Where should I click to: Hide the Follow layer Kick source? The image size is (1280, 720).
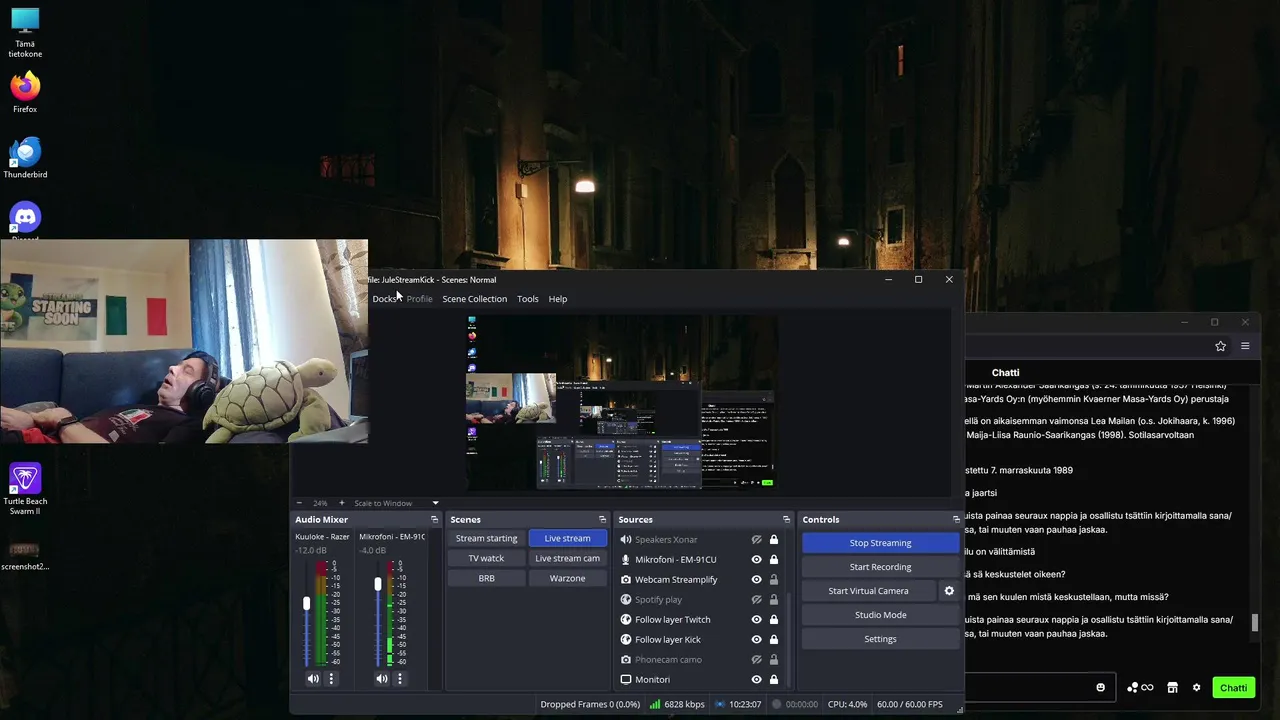point(757,640)
